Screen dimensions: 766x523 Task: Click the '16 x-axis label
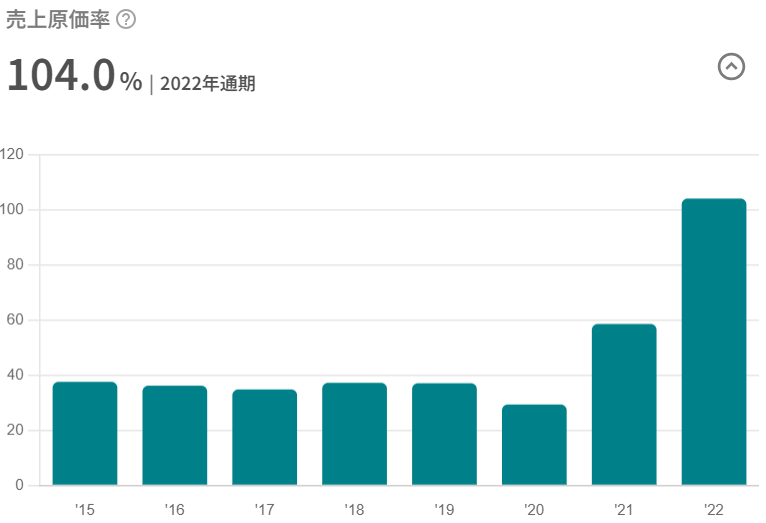175,510
